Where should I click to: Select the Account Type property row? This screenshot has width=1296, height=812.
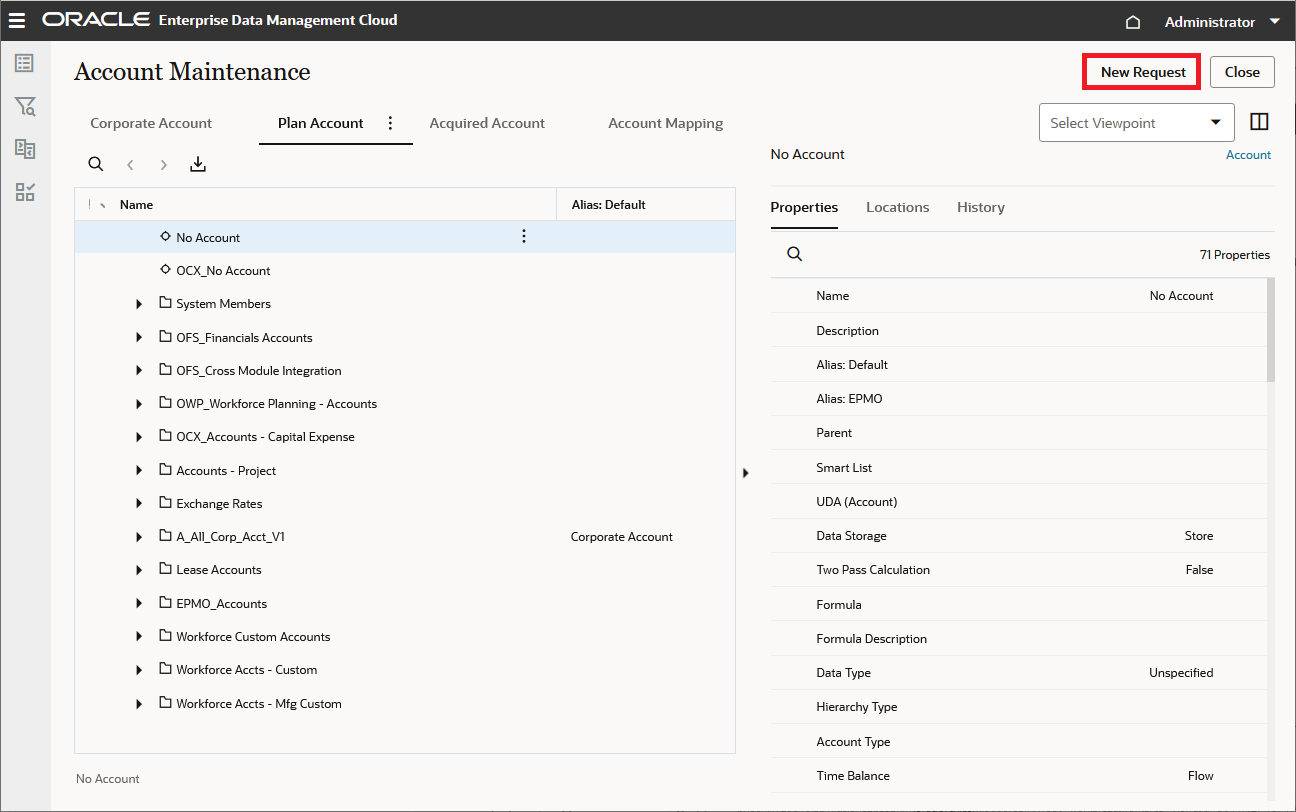click(1018, 742)
